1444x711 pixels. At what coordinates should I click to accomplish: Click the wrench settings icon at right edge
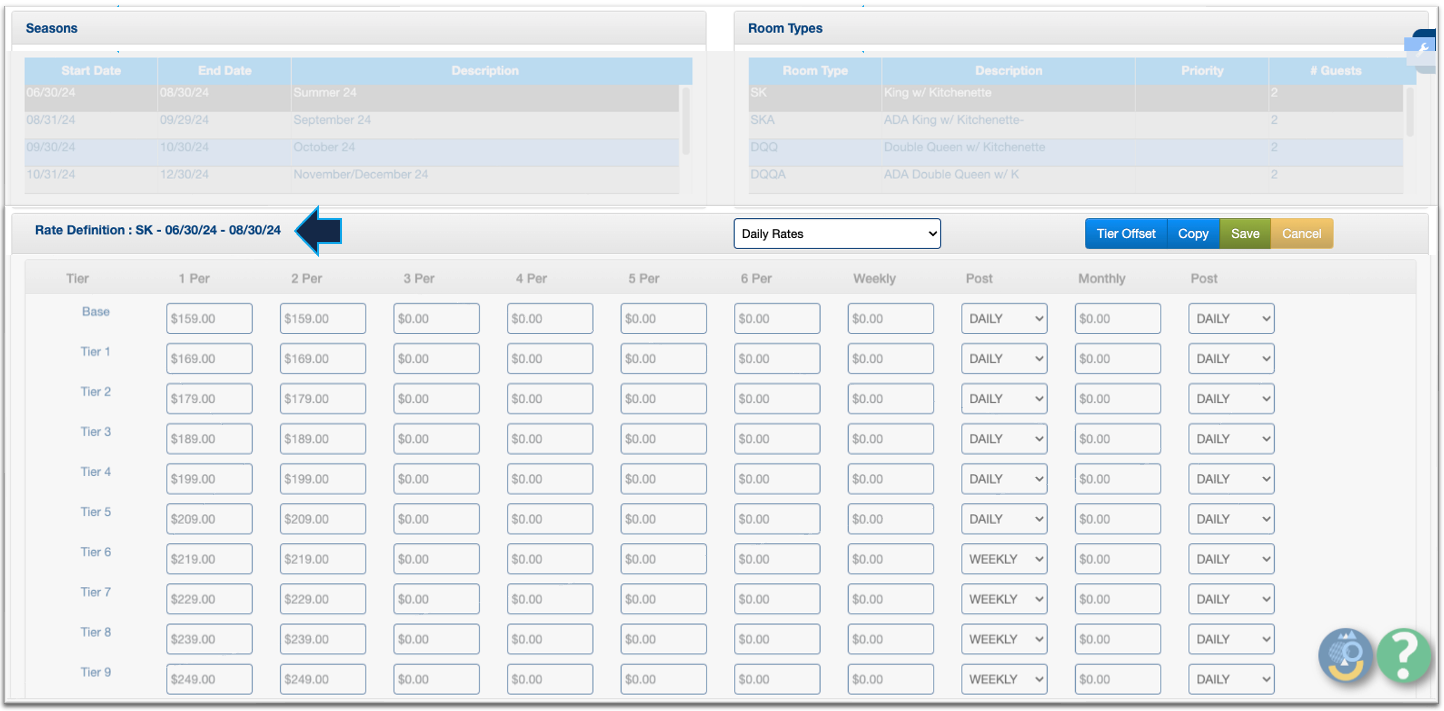[x=1424, y=49]
